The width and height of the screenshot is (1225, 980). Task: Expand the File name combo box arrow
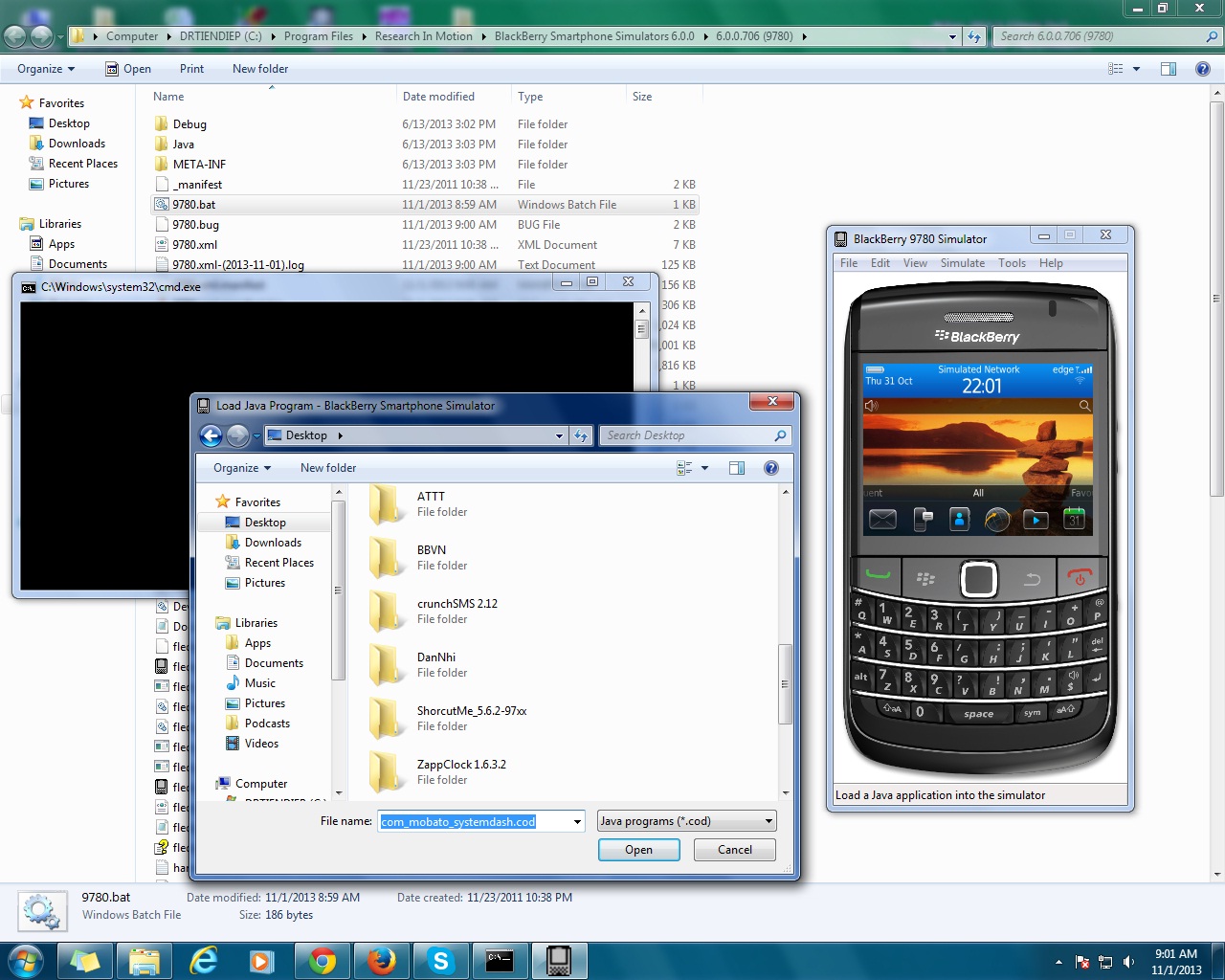coord(577,821)
